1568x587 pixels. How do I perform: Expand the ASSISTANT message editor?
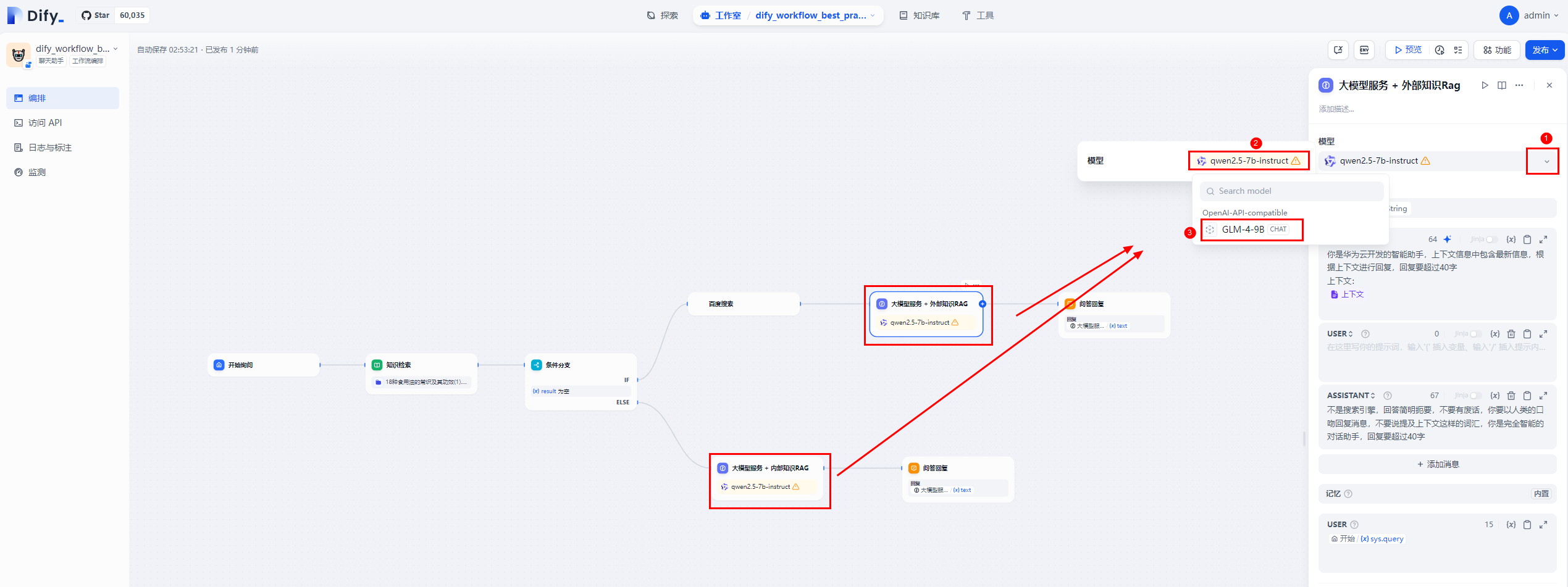click(x=1543, y=396)
